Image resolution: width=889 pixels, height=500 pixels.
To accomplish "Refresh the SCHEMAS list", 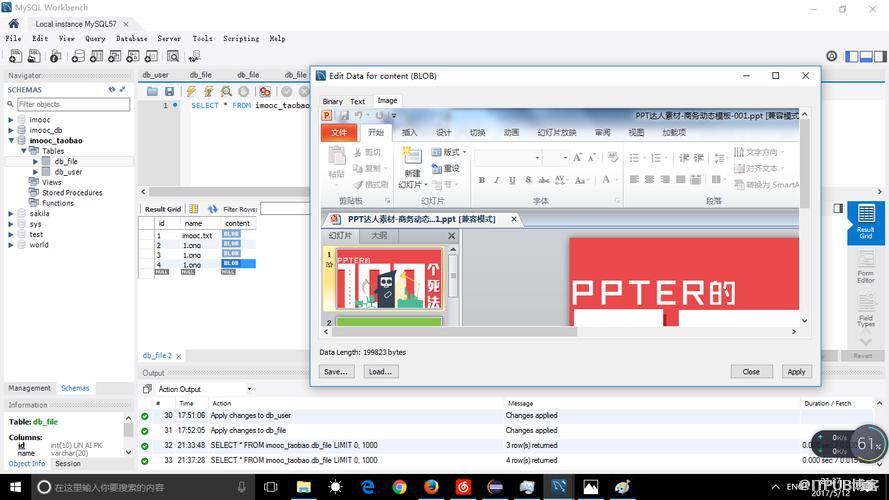I will [112, 90].
